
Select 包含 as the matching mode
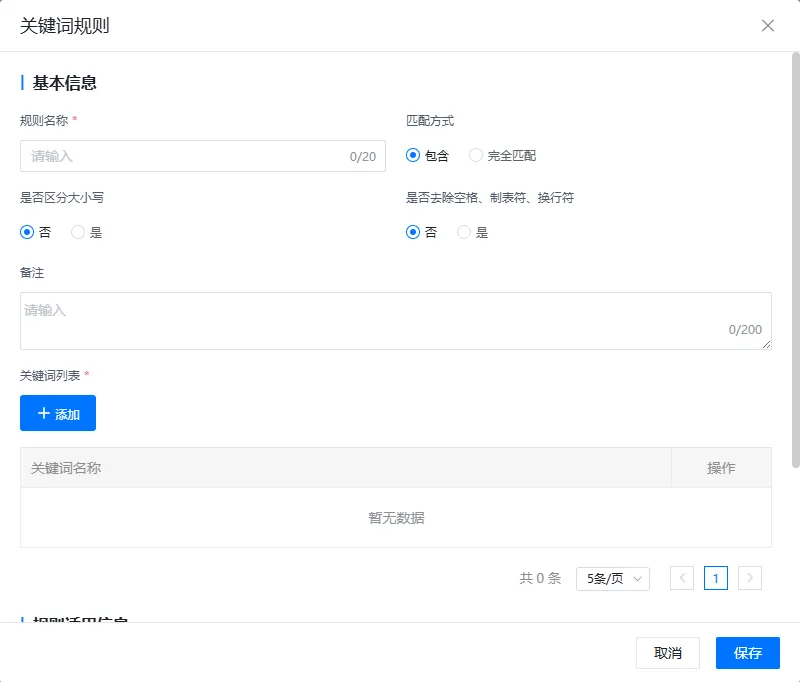pyautogui.click(x=413, y=156)
